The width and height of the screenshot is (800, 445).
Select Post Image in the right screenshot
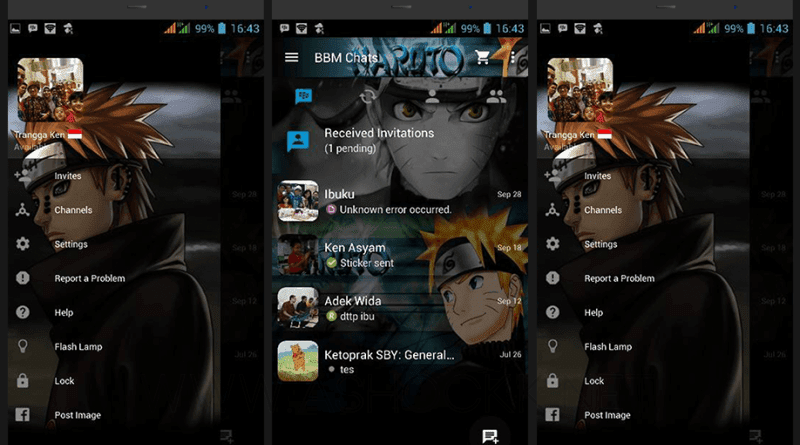click(607, 415)
